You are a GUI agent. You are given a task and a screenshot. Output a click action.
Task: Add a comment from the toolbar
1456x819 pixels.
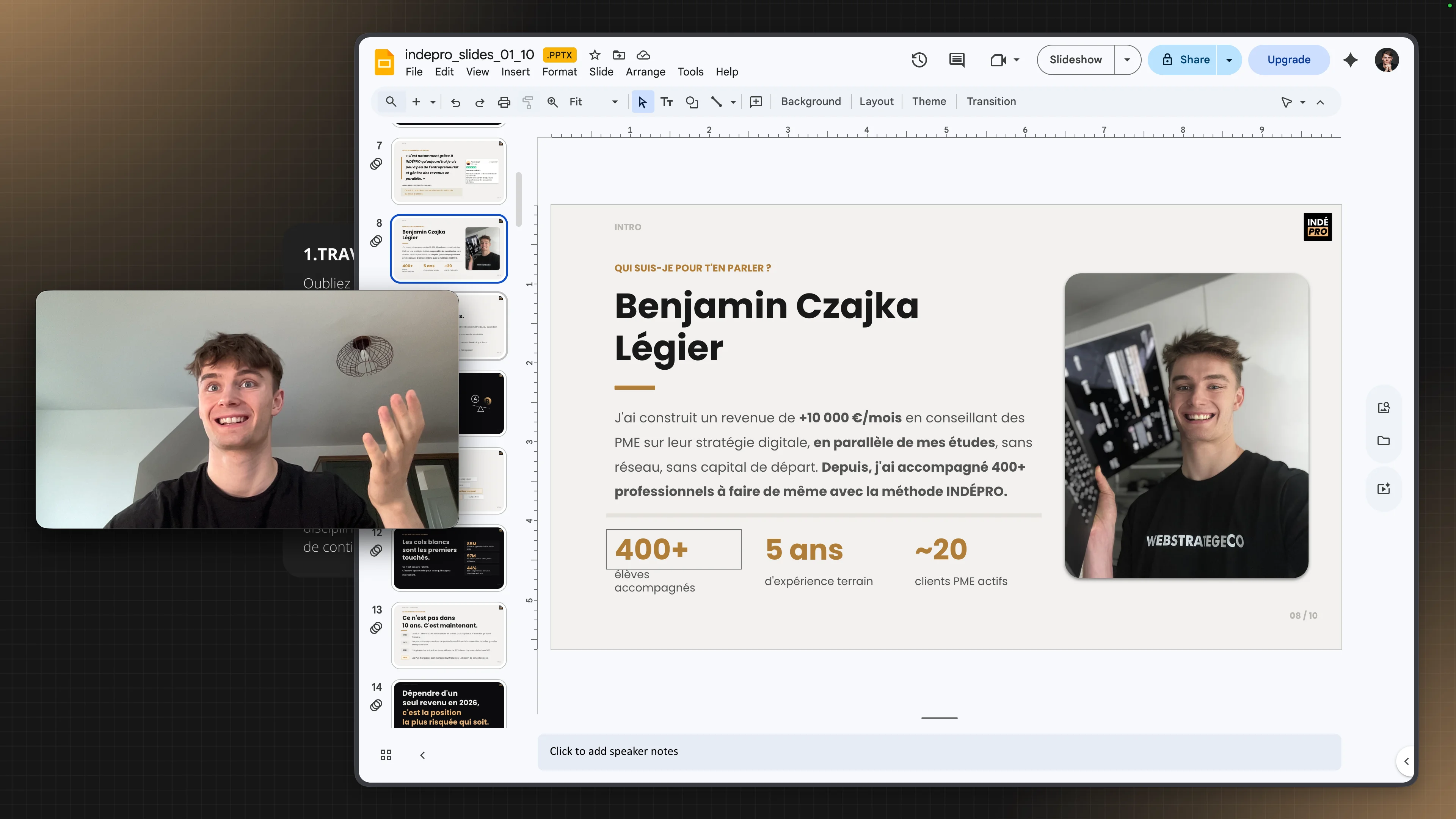(756, 102)
